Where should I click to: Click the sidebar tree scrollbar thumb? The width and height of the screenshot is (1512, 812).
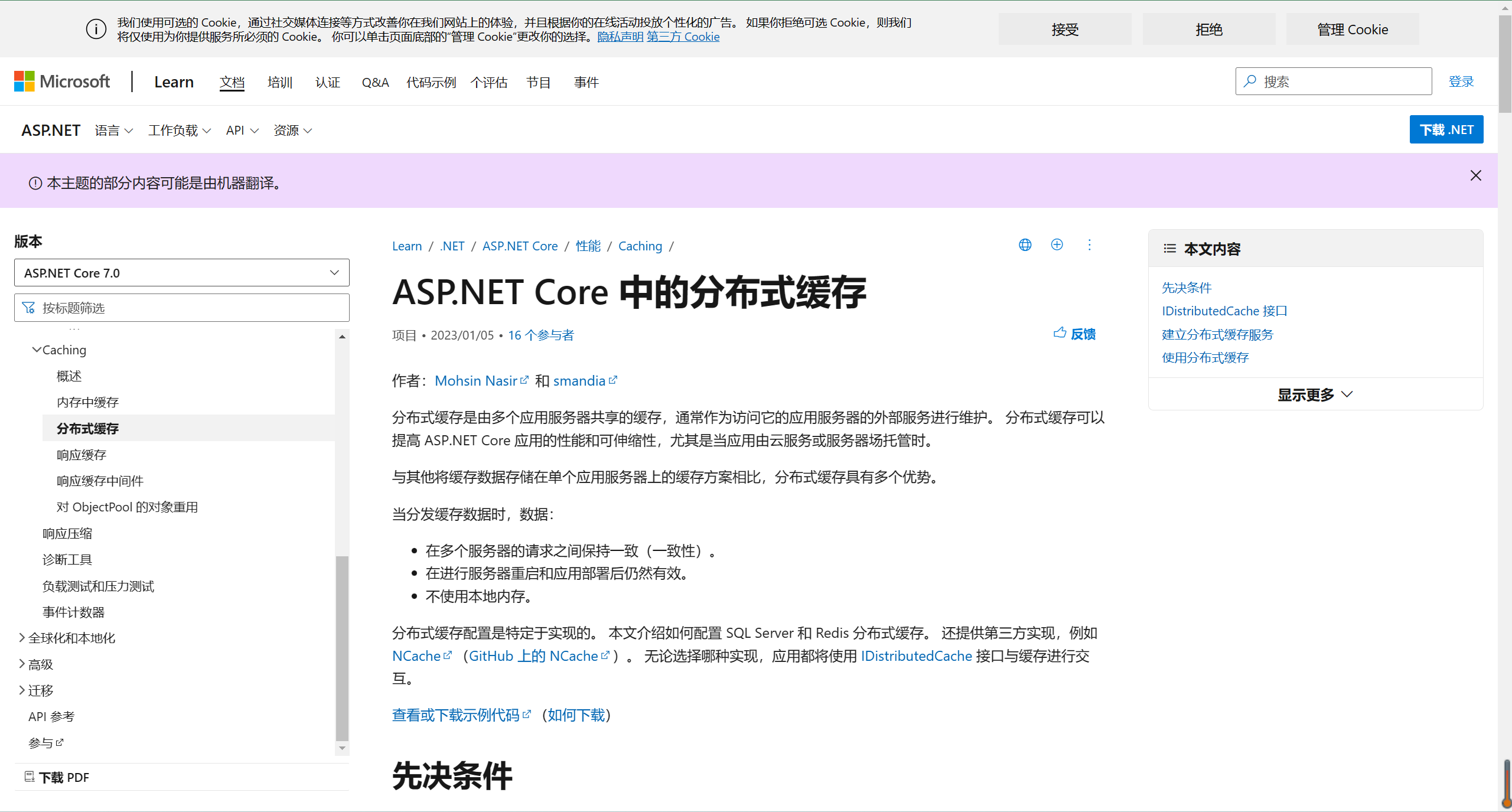click(342, 648)
